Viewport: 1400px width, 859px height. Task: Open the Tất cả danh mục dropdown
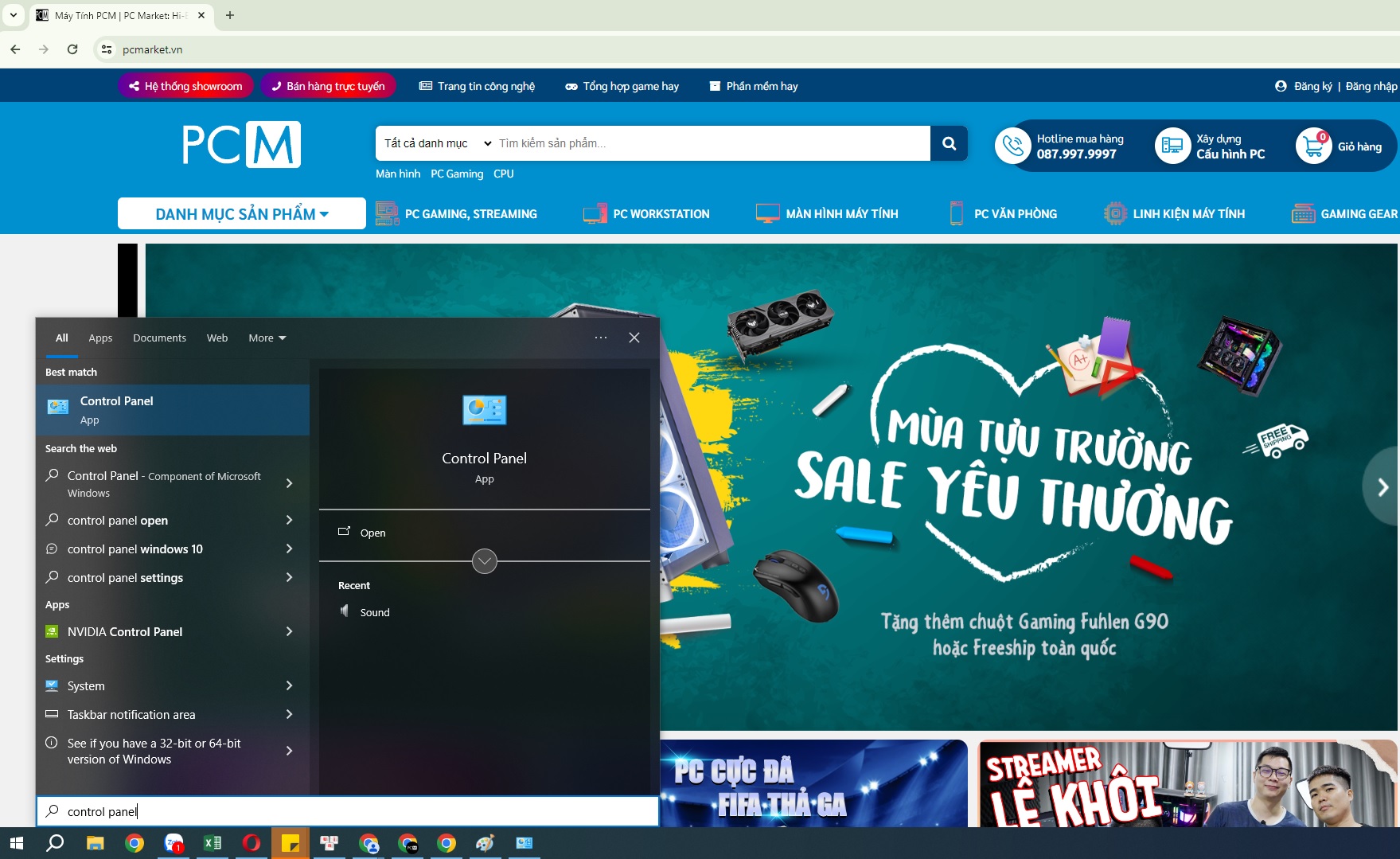tap(437, 143)
